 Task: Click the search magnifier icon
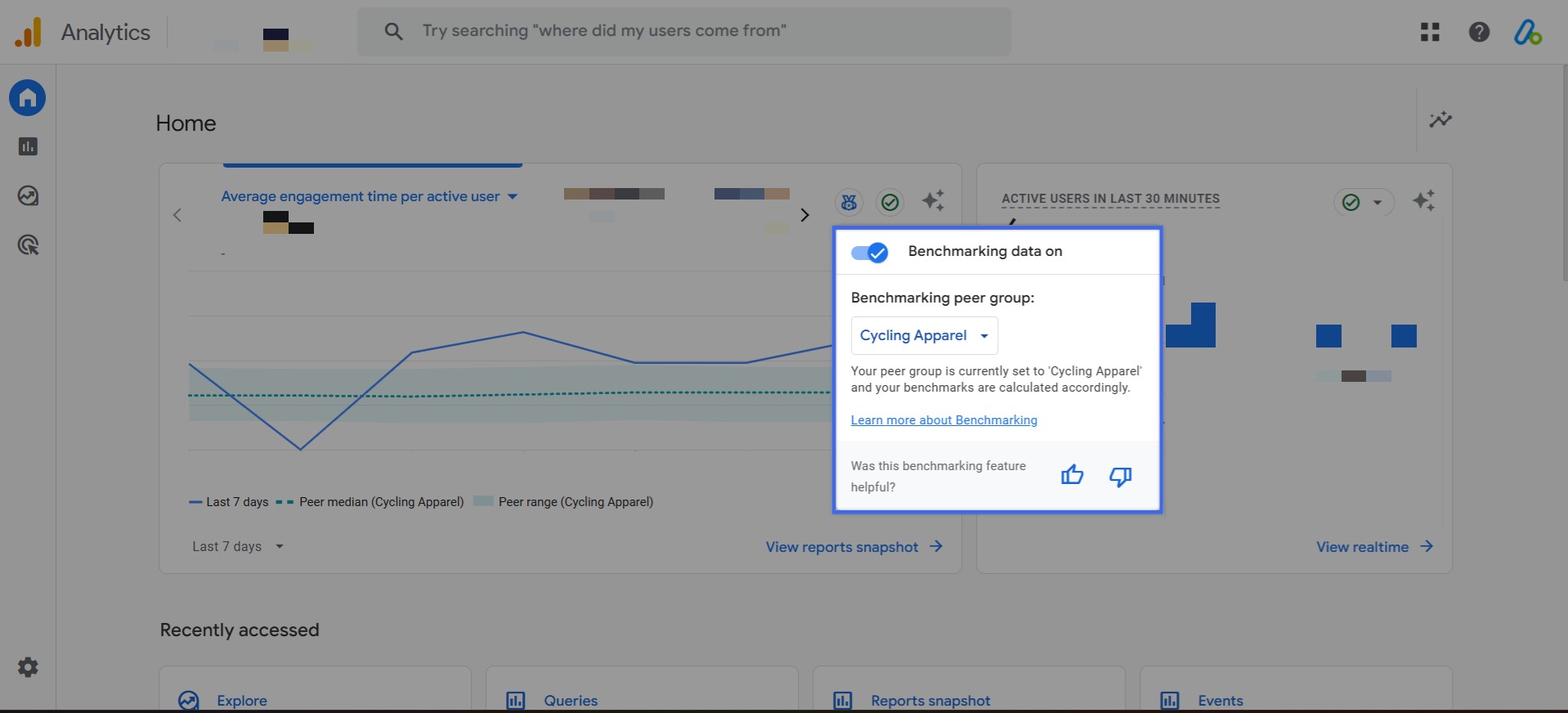(x=393, y=31)
